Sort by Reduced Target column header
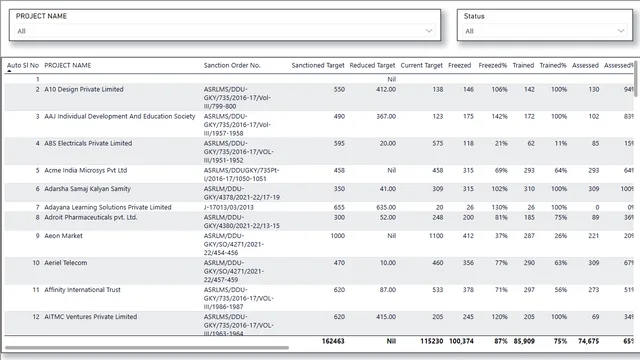The height and width of the screenshot is (360, 640). (372, 65)
